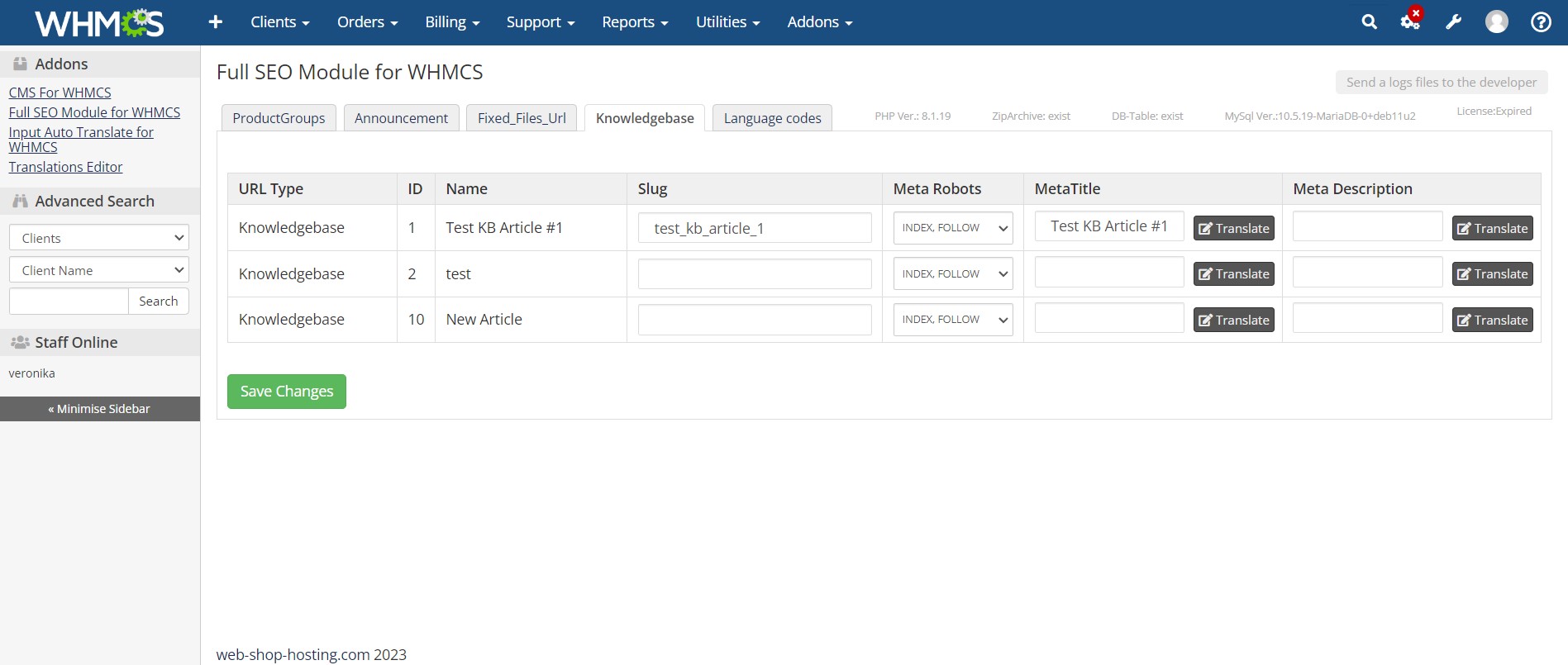
Task: Open the Utilities menu
Action: point(727,22)
